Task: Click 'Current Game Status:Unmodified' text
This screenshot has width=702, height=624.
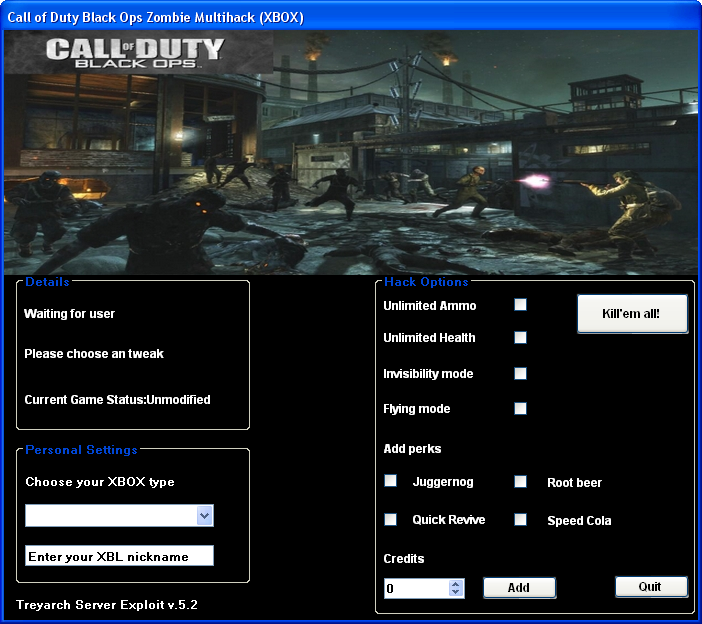Action: pyautogui.click(x=117, y=400)
